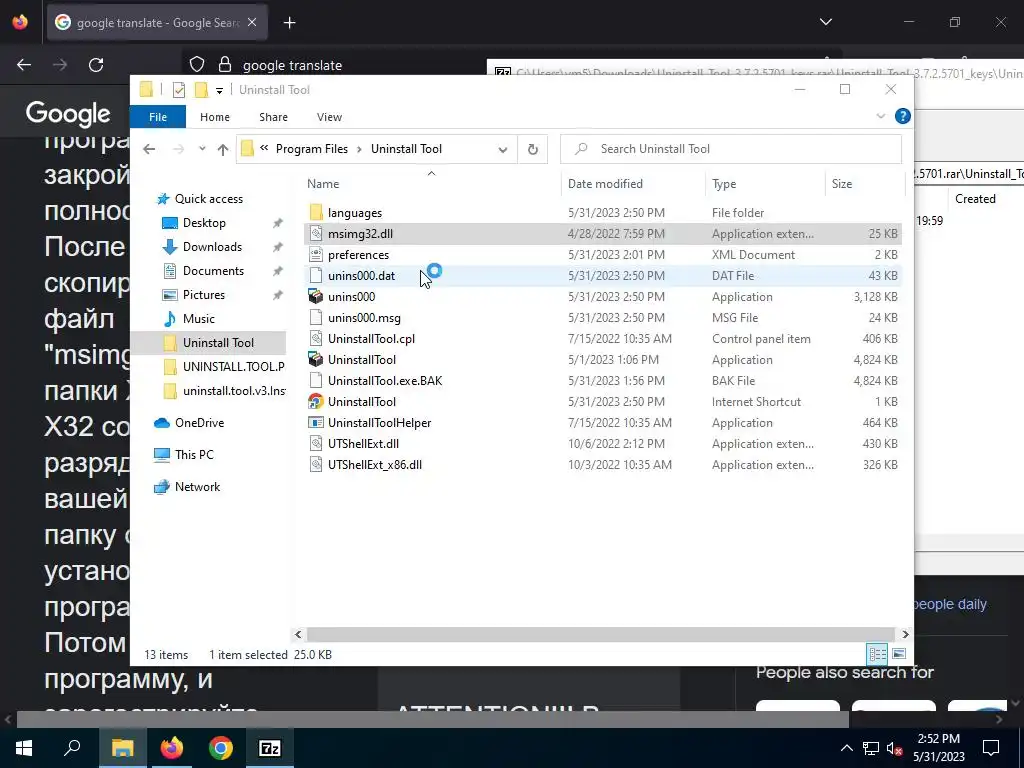Image resolution: width=1024 pixels, height=768 pixels.
Task: Select the UninstallTool.cpl file icon
Action: tap(316, 338)
